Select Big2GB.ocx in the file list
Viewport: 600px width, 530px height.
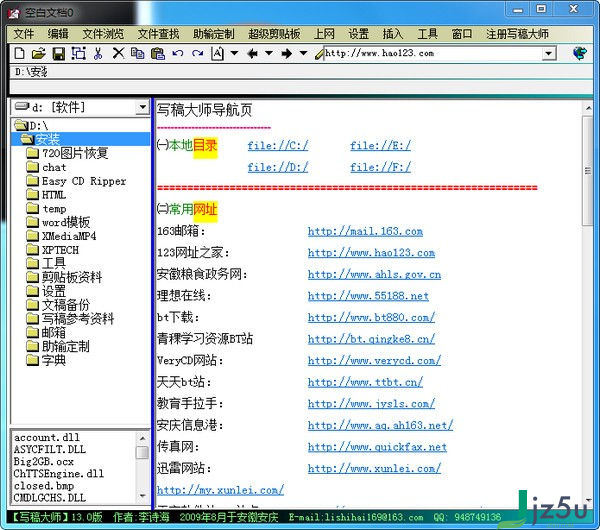pyautogui.click(x=44, y=462)
